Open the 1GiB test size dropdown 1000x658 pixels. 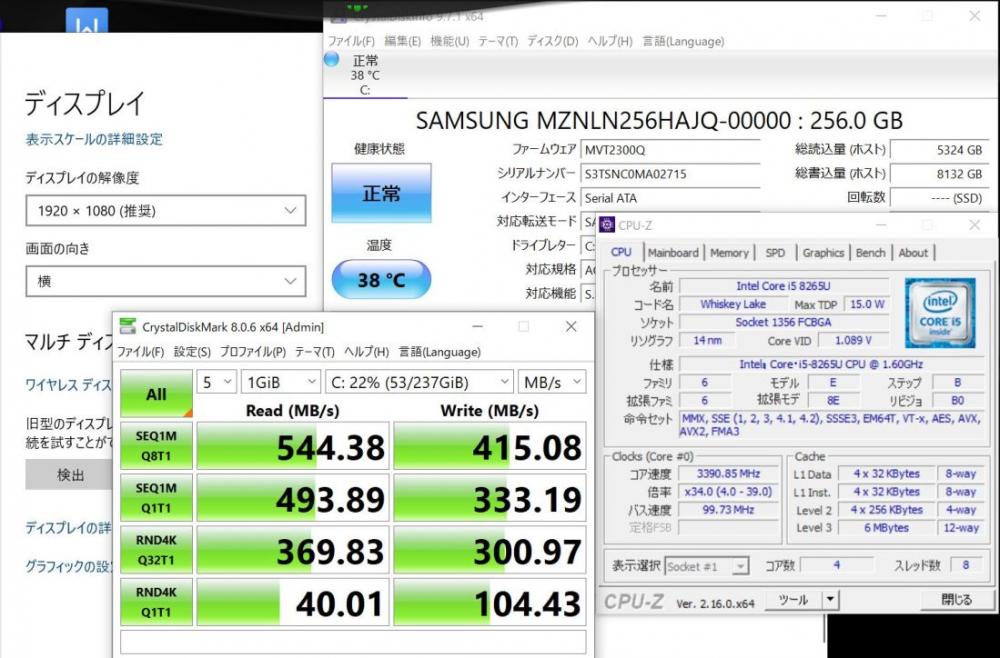(281, 382)
